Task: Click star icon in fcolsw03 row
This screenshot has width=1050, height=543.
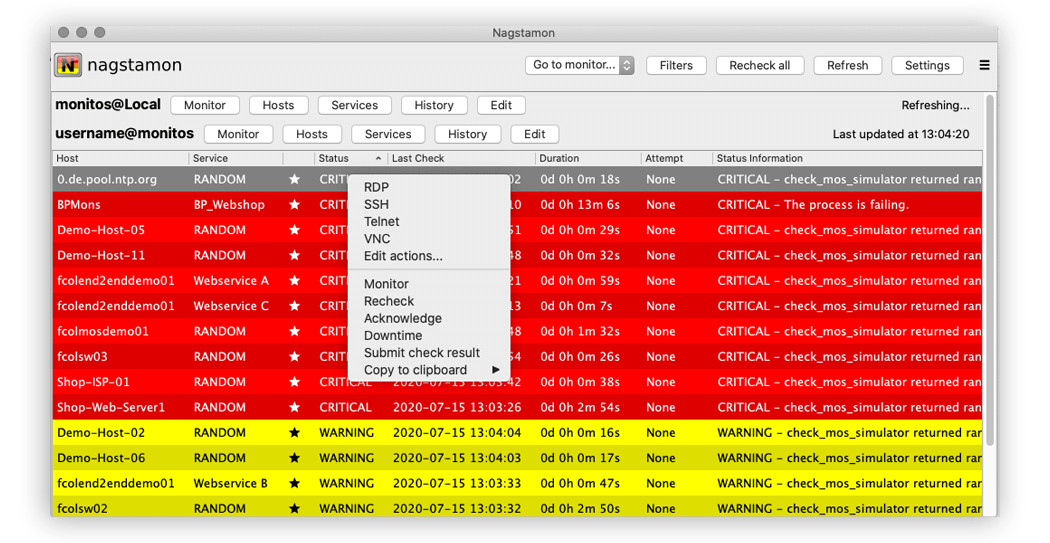Action: 294,357
